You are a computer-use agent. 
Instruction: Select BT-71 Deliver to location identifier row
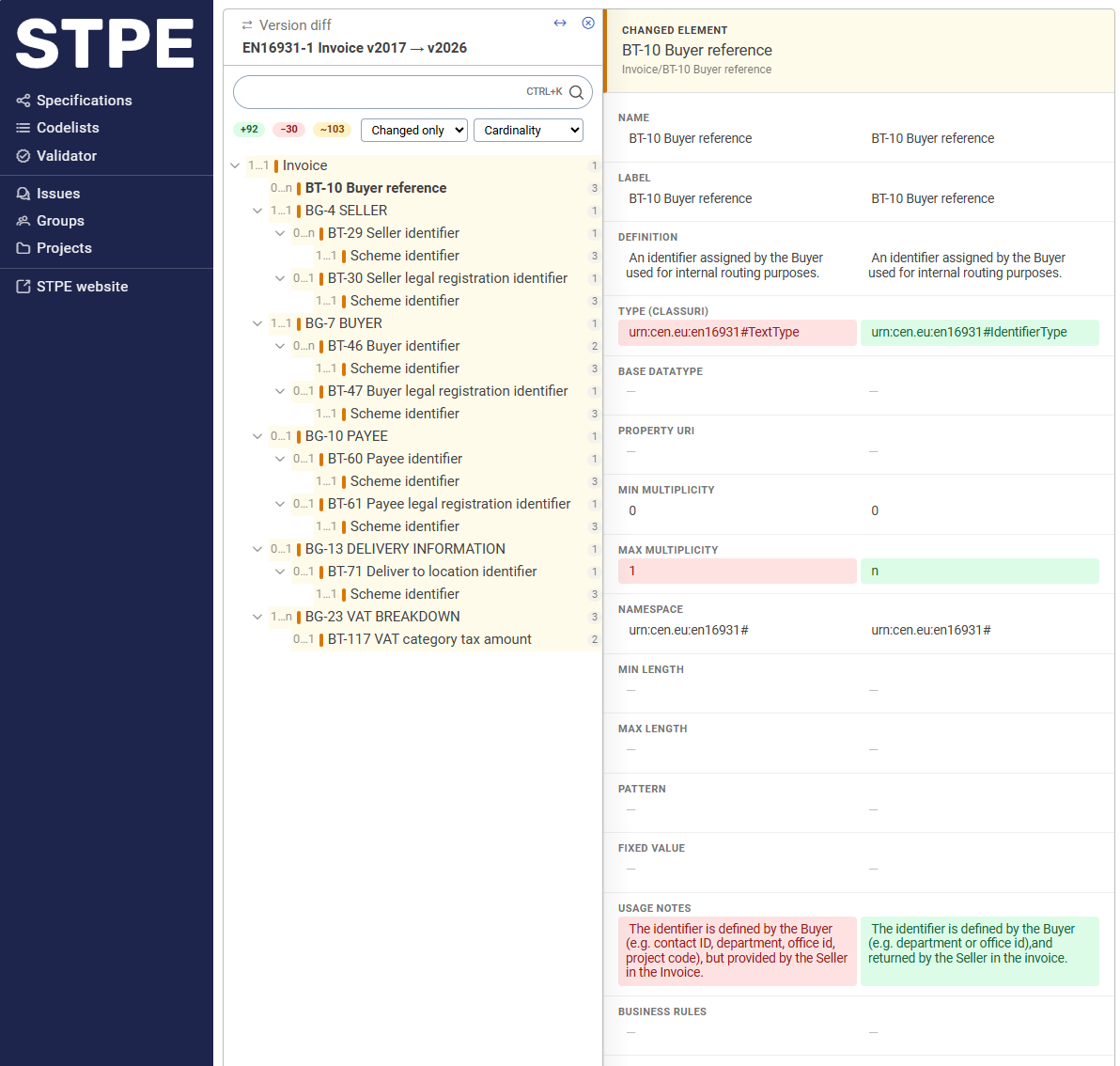coord(446,572)
